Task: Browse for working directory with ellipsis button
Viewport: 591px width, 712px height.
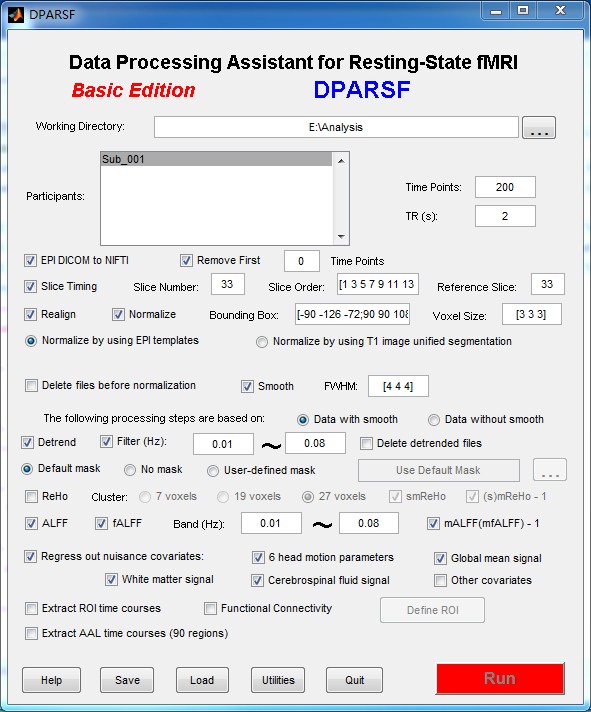Action: point(539,128)
